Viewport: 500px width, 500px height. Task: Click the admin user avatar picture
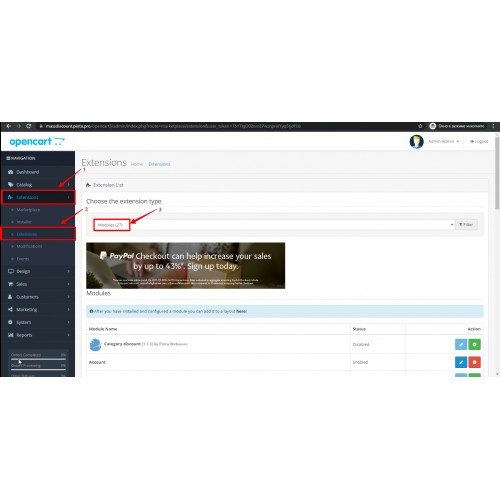[416, 141]
